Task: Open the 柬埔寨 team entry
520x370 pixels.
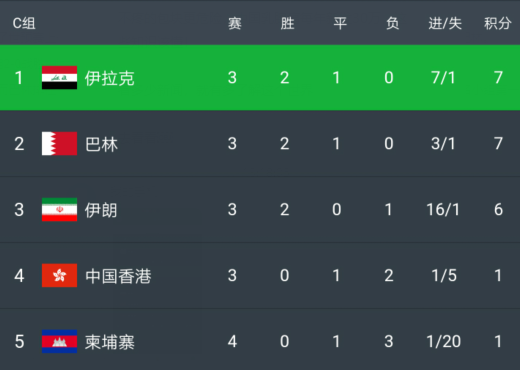Action: (109, 342)
